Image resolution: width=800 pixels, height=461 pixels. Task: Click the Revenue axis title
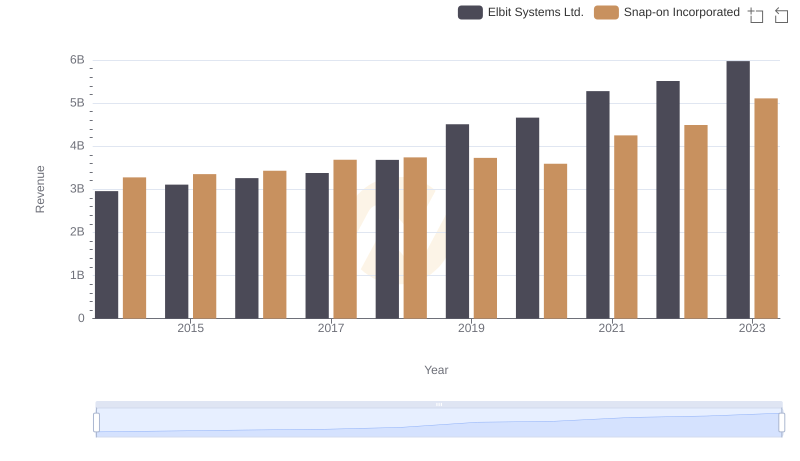click(40, 189)
